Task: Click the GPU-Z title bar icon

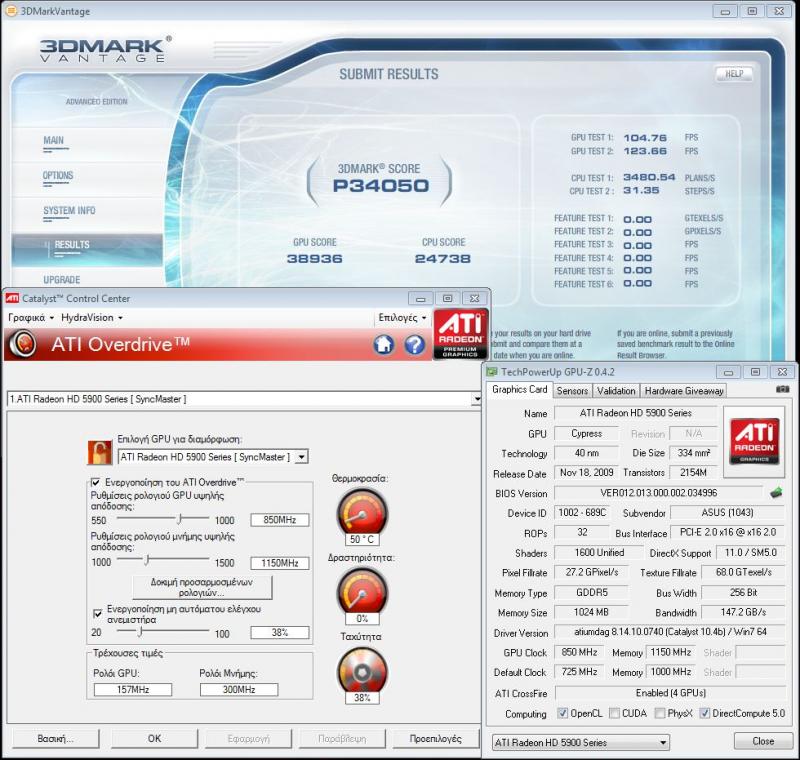Action: point(492,371)
